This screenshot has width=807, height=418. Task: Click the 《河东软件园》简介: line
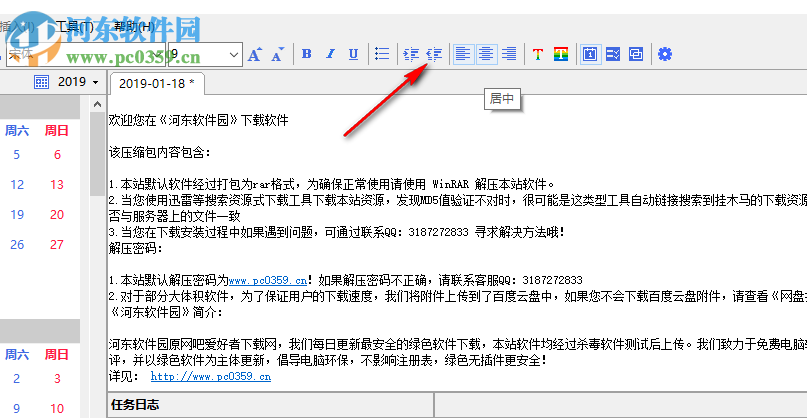[x=166, y=312]
